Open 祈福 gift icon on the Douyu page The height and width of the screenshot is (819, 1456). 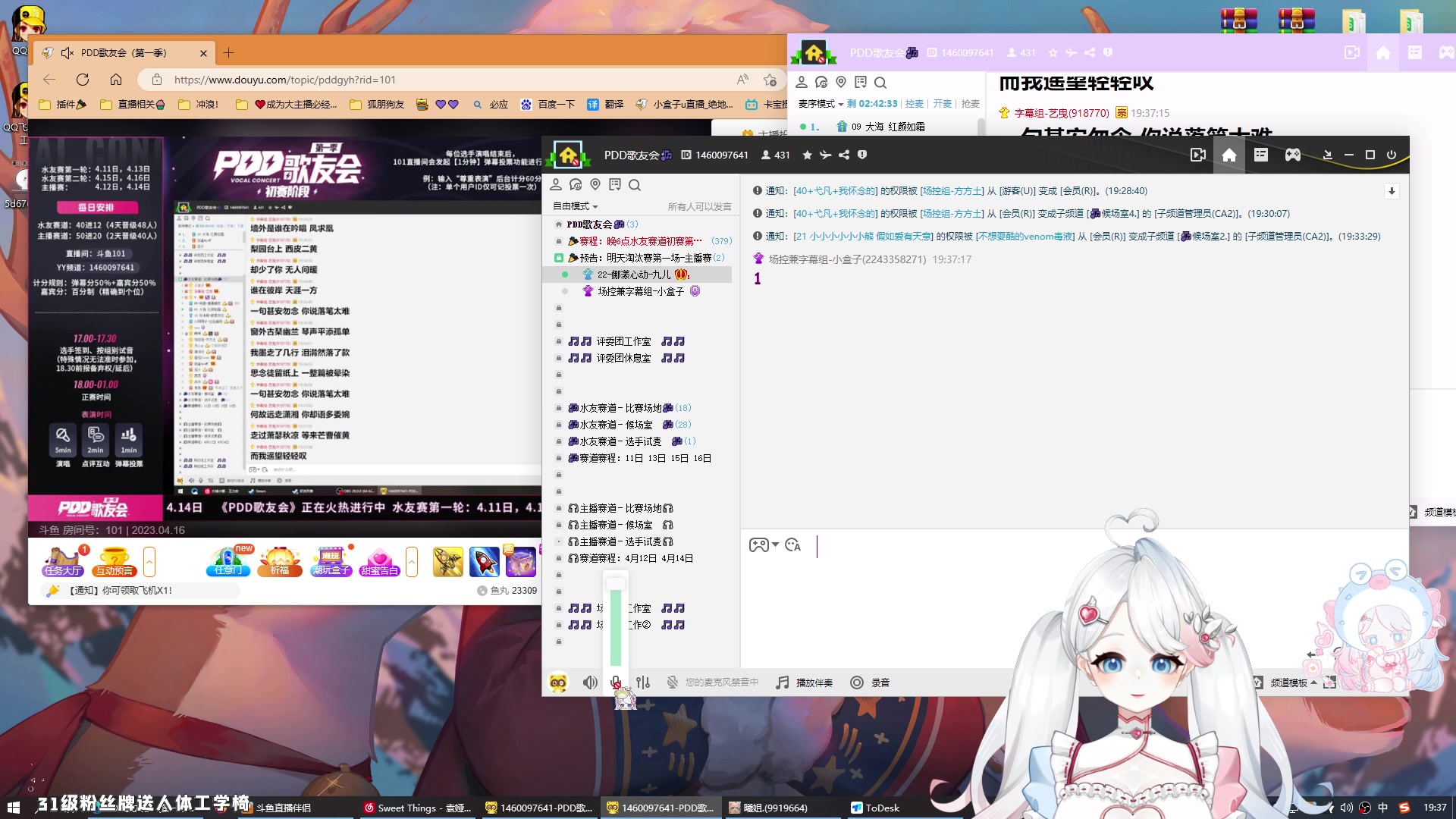pos(278,561)
